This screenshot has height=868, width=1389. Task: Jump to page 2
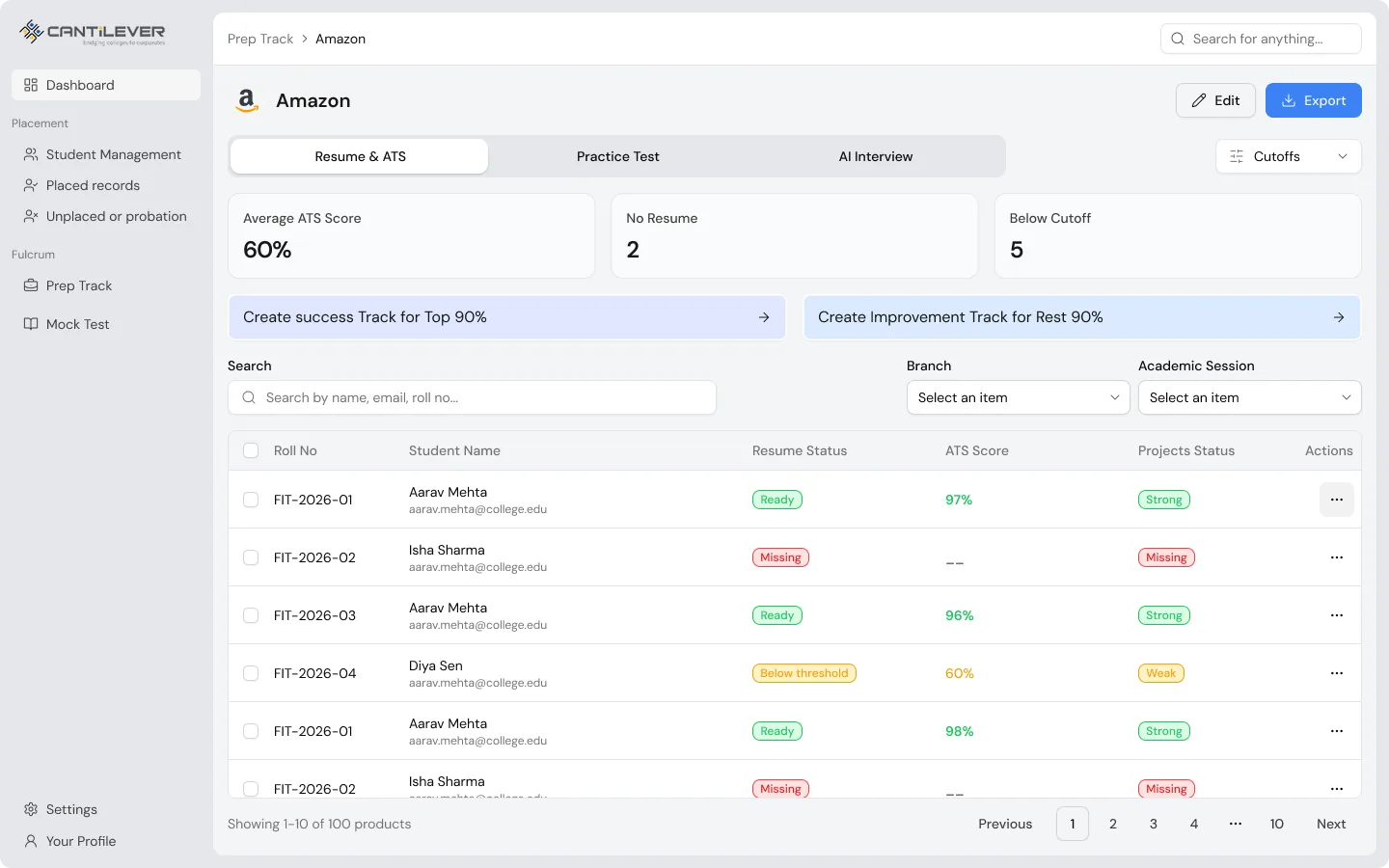pos(1113,824)
